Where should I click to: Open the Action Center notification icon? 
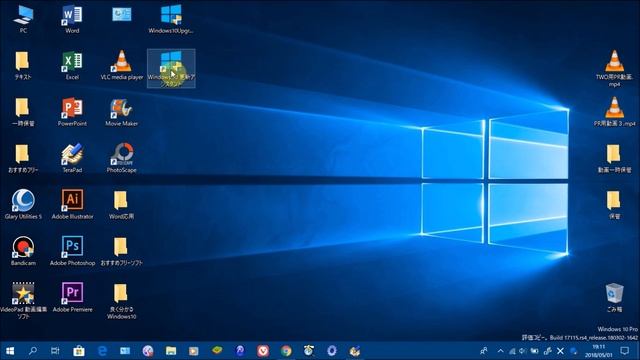point(624,351)
